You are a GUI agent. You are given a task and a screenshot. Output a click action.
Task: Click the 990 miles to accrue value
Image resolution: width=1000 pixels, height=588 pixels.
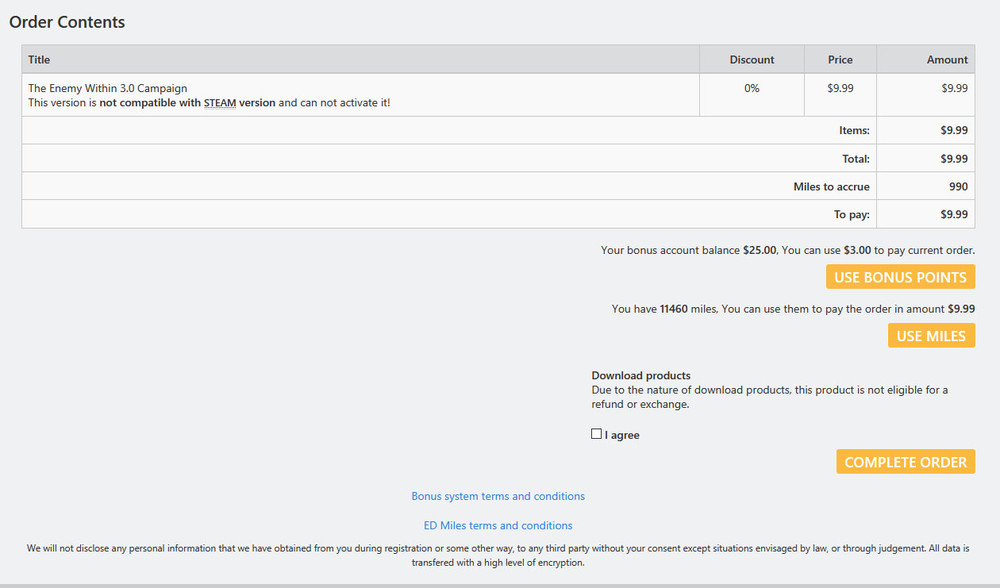(958, 186)
